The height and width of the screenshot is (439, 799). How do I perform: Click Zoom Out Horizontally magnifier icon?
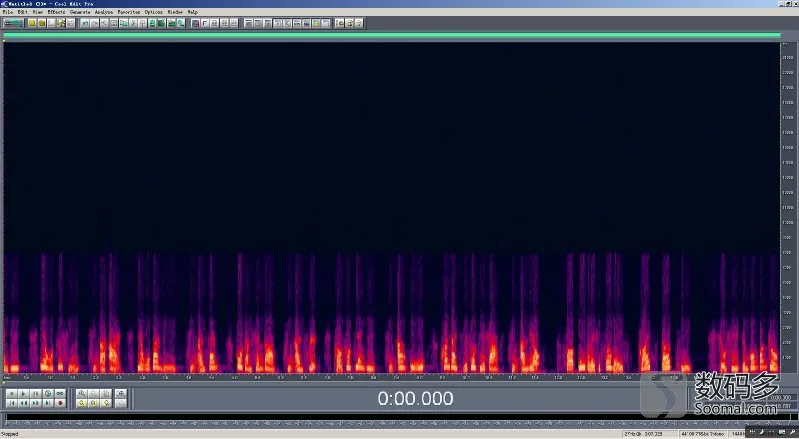(x=94, y=394)
